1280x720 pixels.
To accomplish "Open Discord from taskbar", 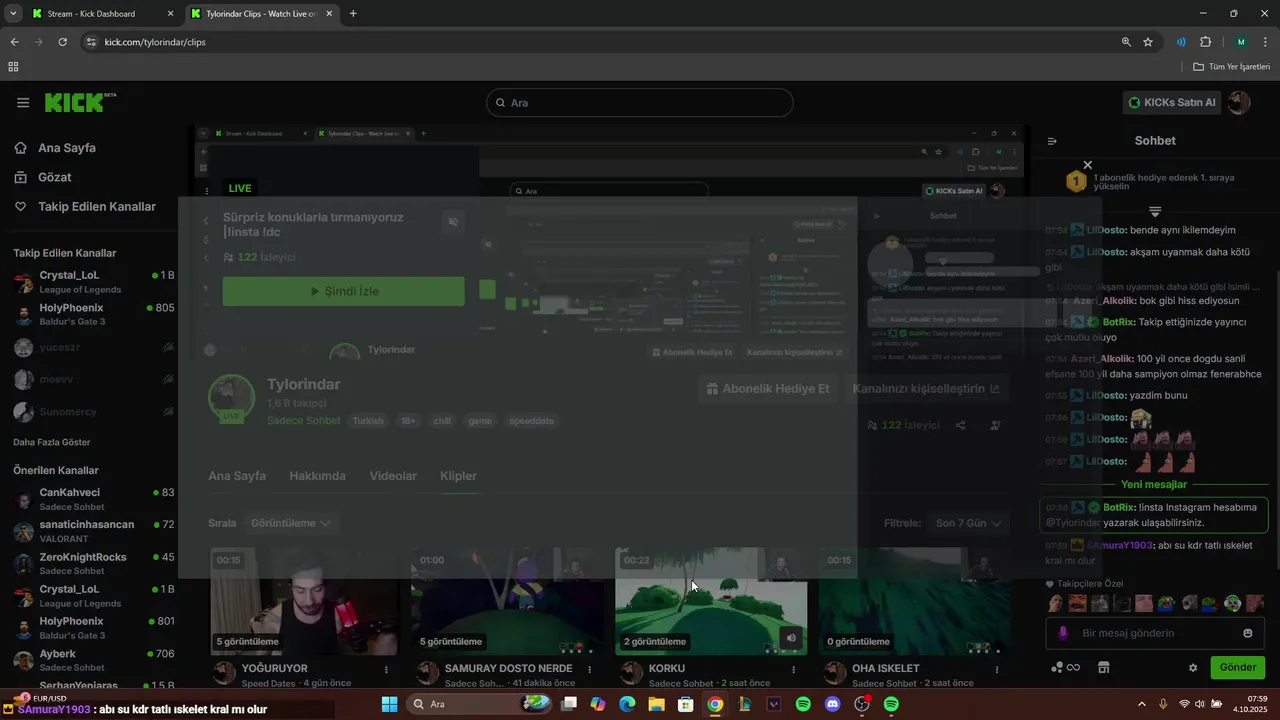I will tap(832, 704).
